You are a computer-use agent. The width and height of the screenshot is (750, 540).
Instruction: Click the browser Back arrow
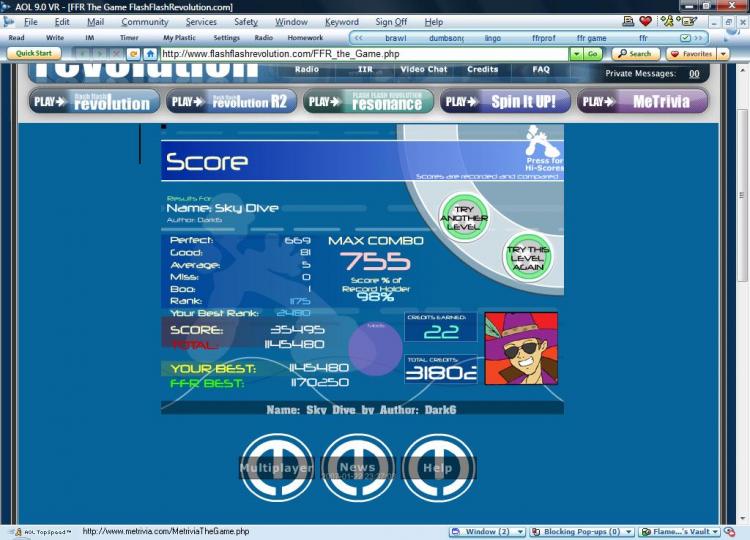83,54
